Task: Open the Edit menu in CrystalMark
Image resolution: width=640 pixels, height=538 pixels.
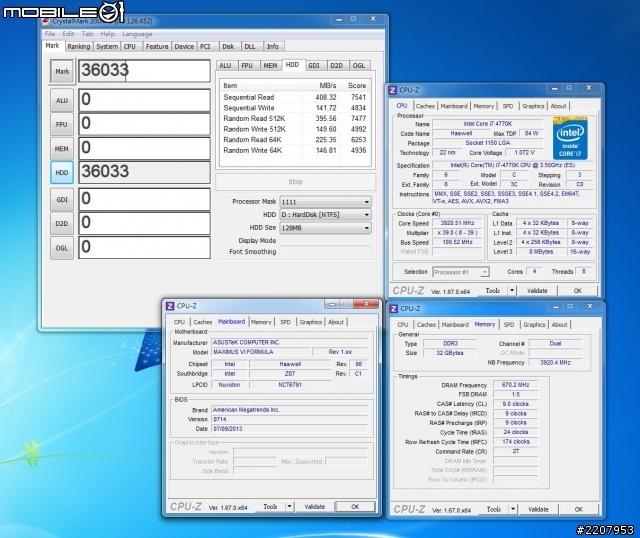Action: point(68,34)
